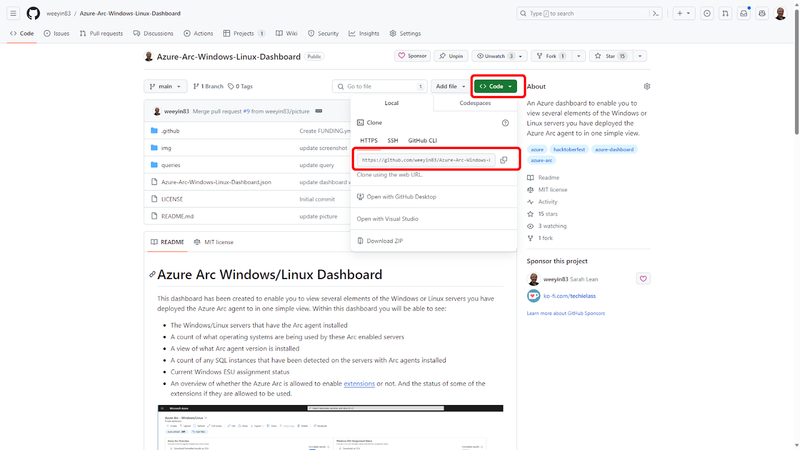Open the create new plus dropdown
800x450 pixels.
click(684, 13)
